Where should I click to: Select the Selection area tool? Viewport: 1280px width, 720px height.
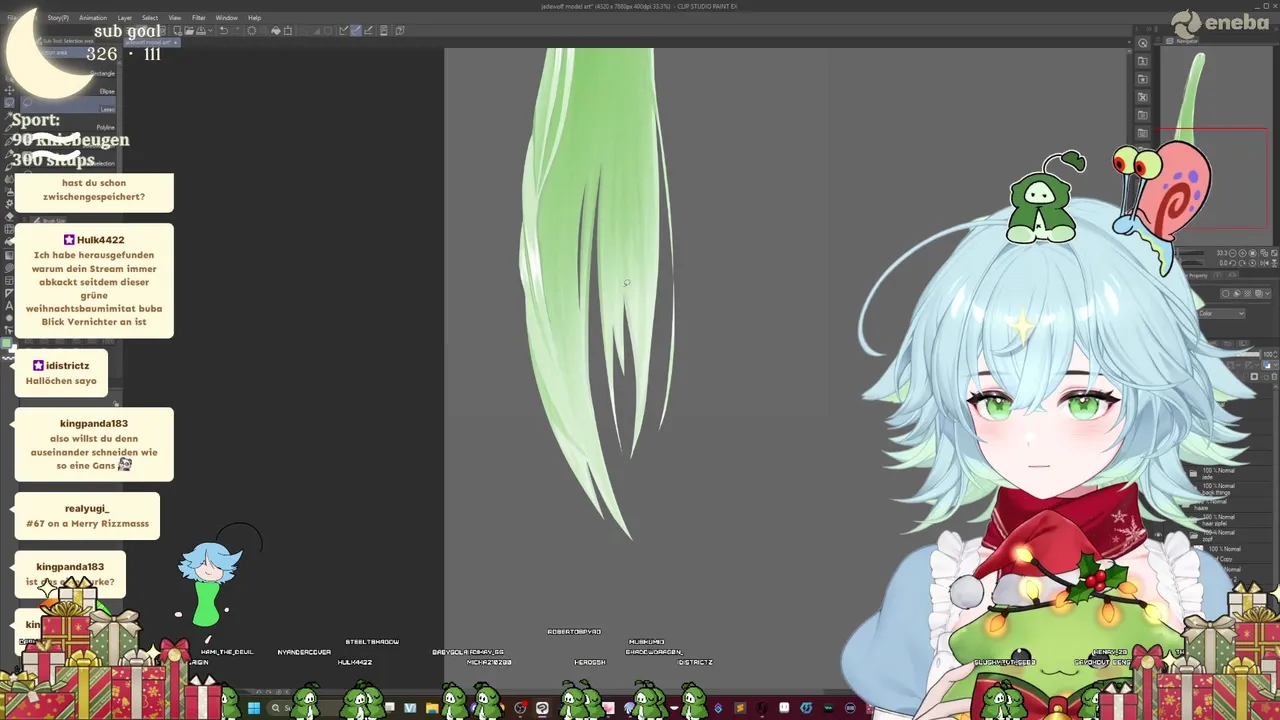coord(9,102)
